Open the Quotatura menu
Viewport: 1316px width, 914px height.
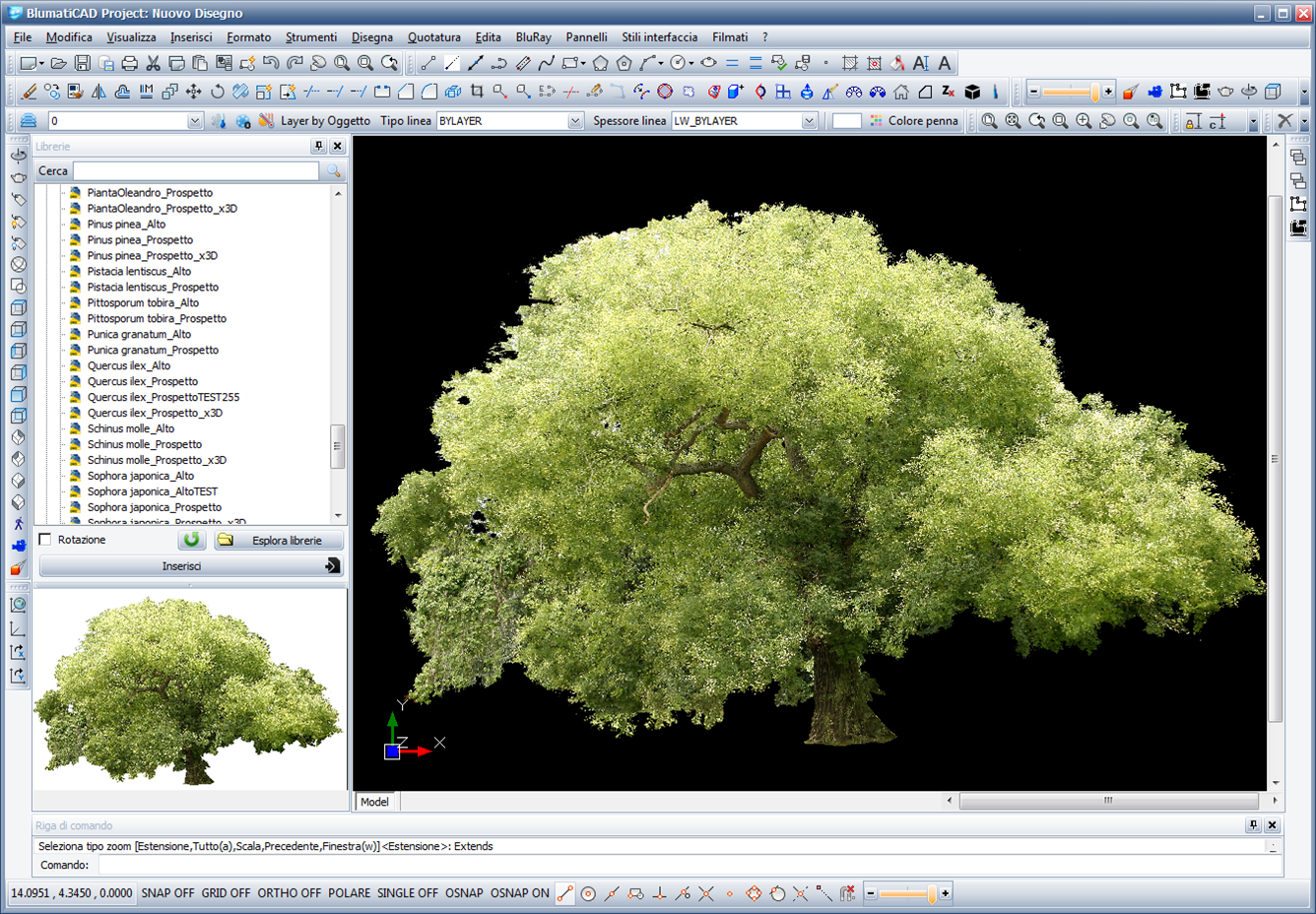tap(433, 37)
